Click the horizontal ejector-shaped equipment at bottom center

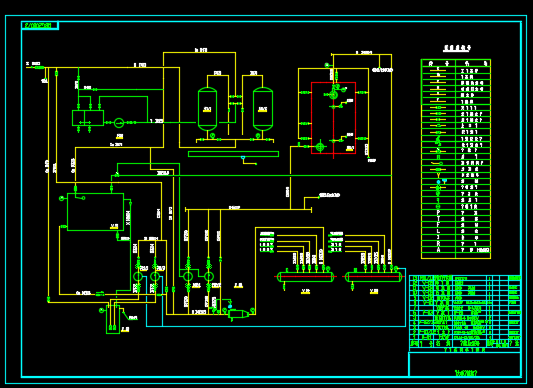coord(238,314)
